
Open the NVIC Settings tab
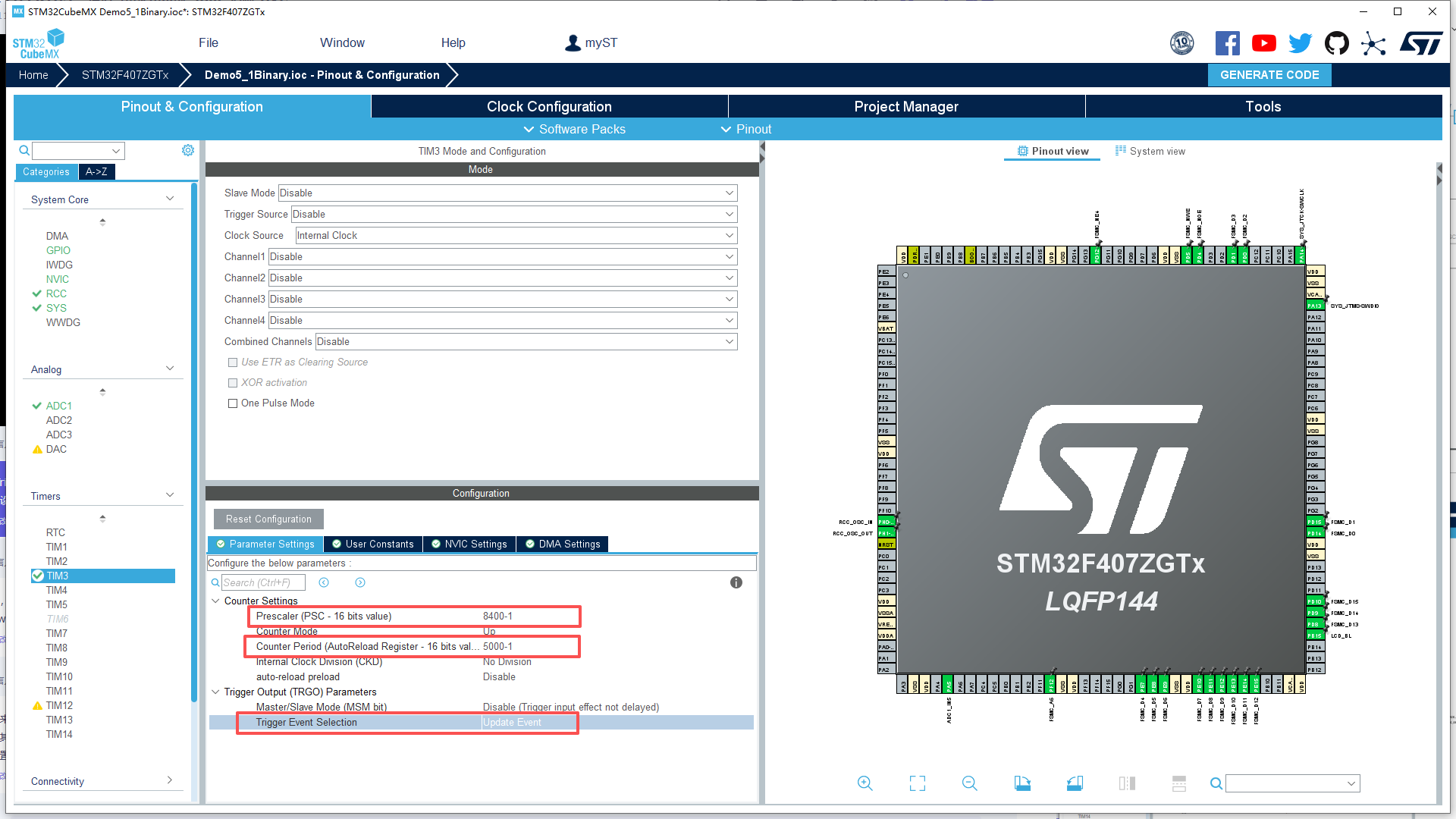tap(469, 544)
